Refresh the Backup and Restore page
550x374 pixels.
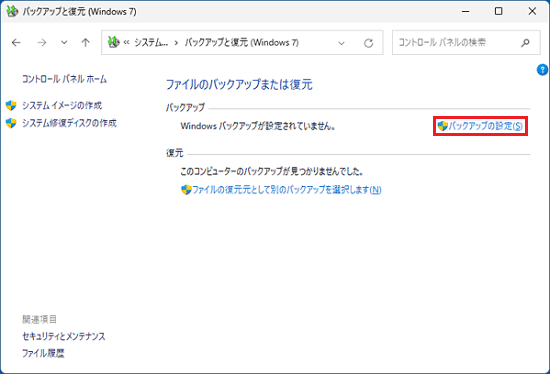click(368, 43)
